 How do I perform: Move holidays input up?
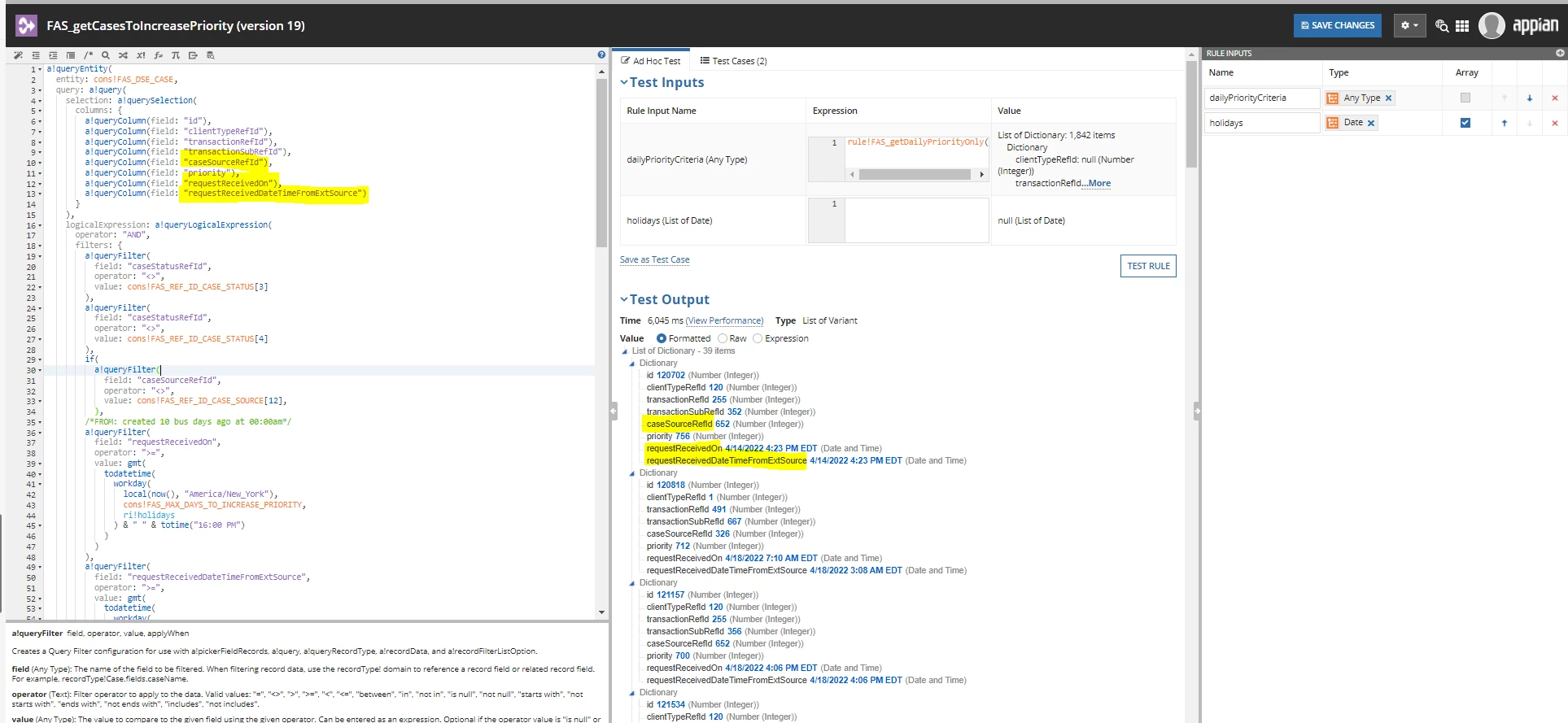pos(1505,123)
